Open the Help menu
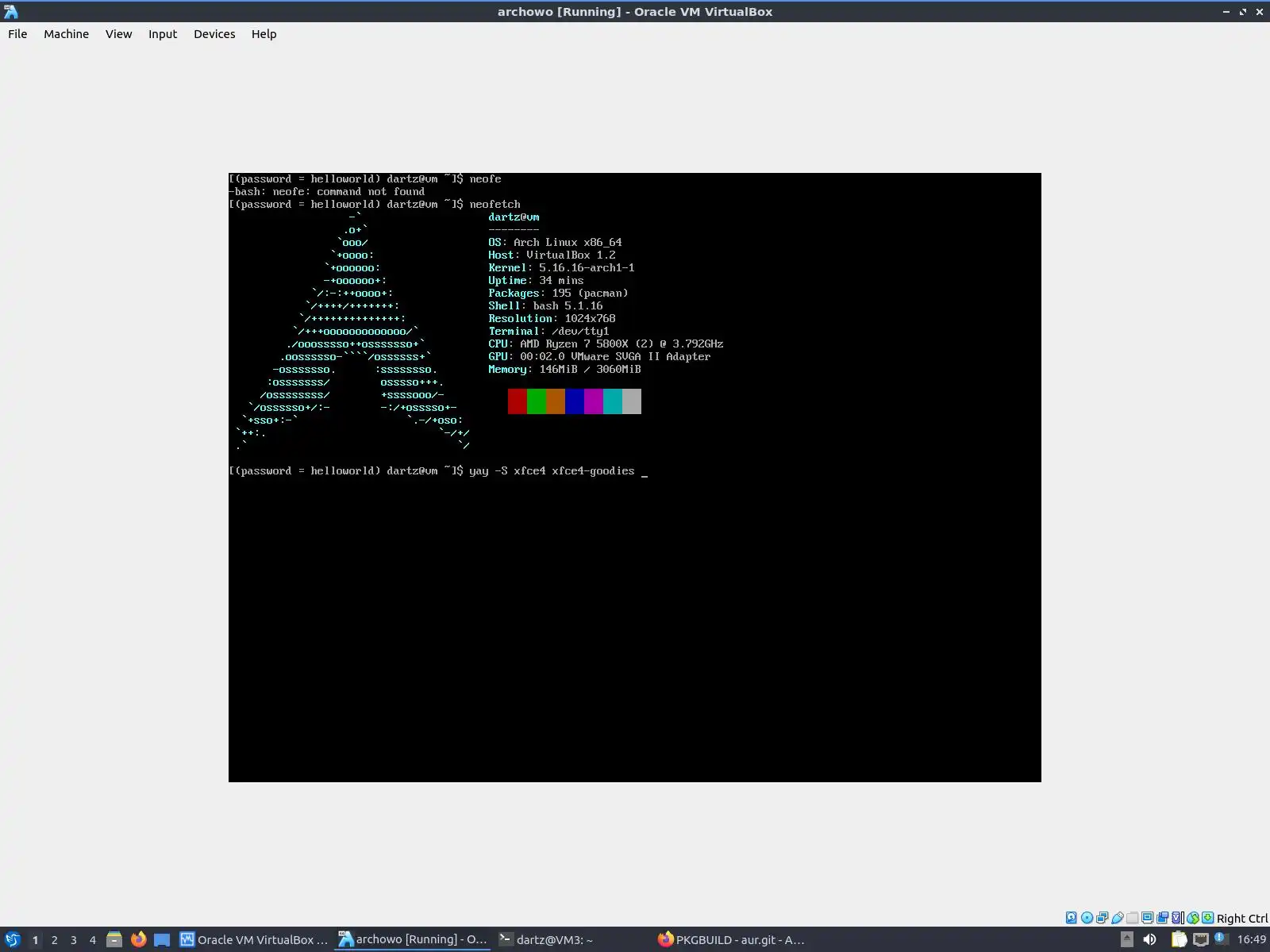 pos(264,34)
